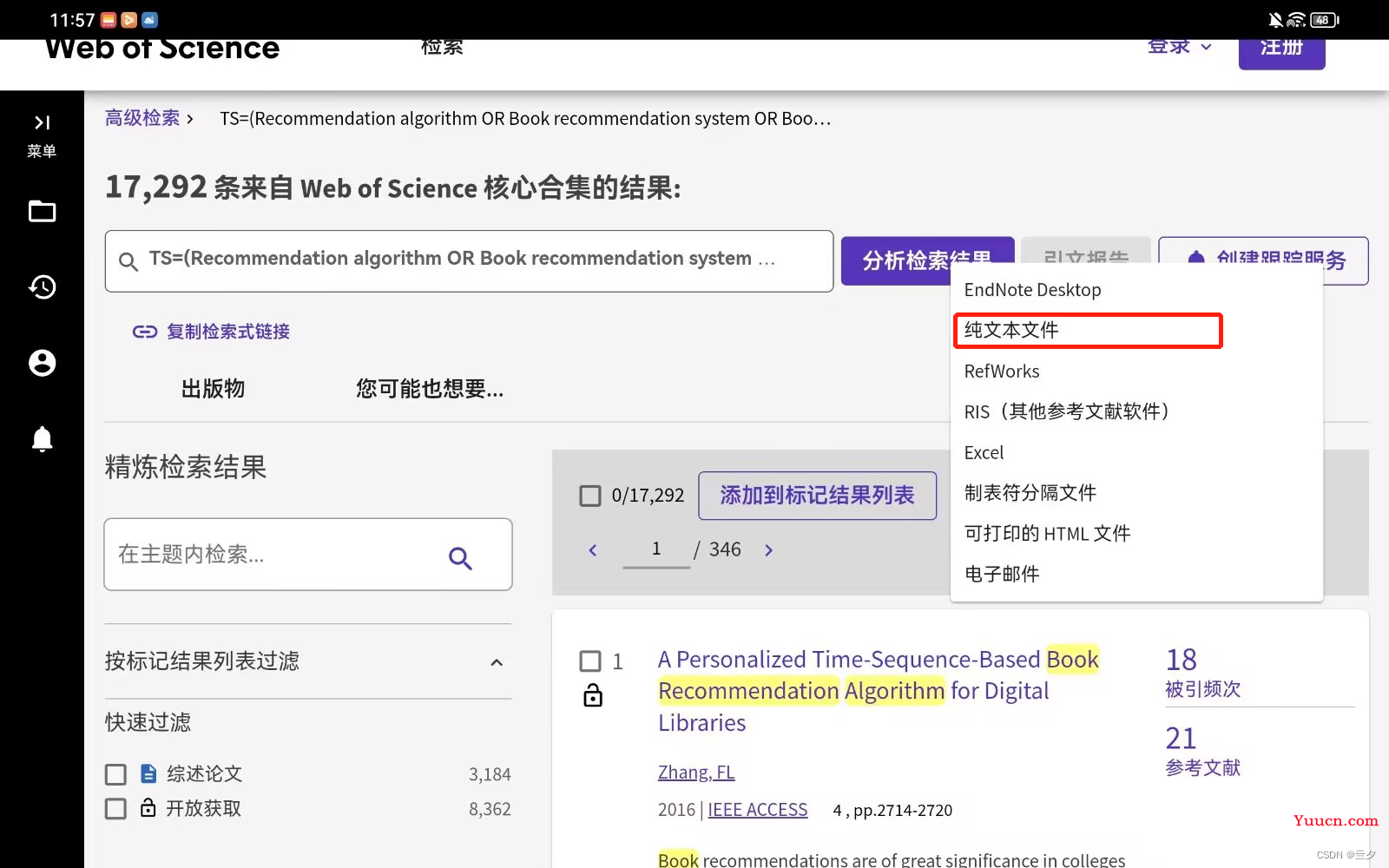Switch to 您可能也想要... tab
This screenshot has height=868, width=1389.
[430, 389]
